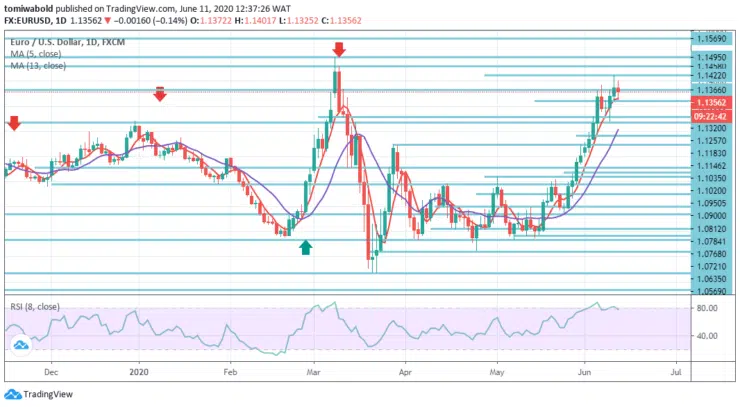Click the 1.07841 price level label
740x407 pixels.
click(x=711, y=241)
